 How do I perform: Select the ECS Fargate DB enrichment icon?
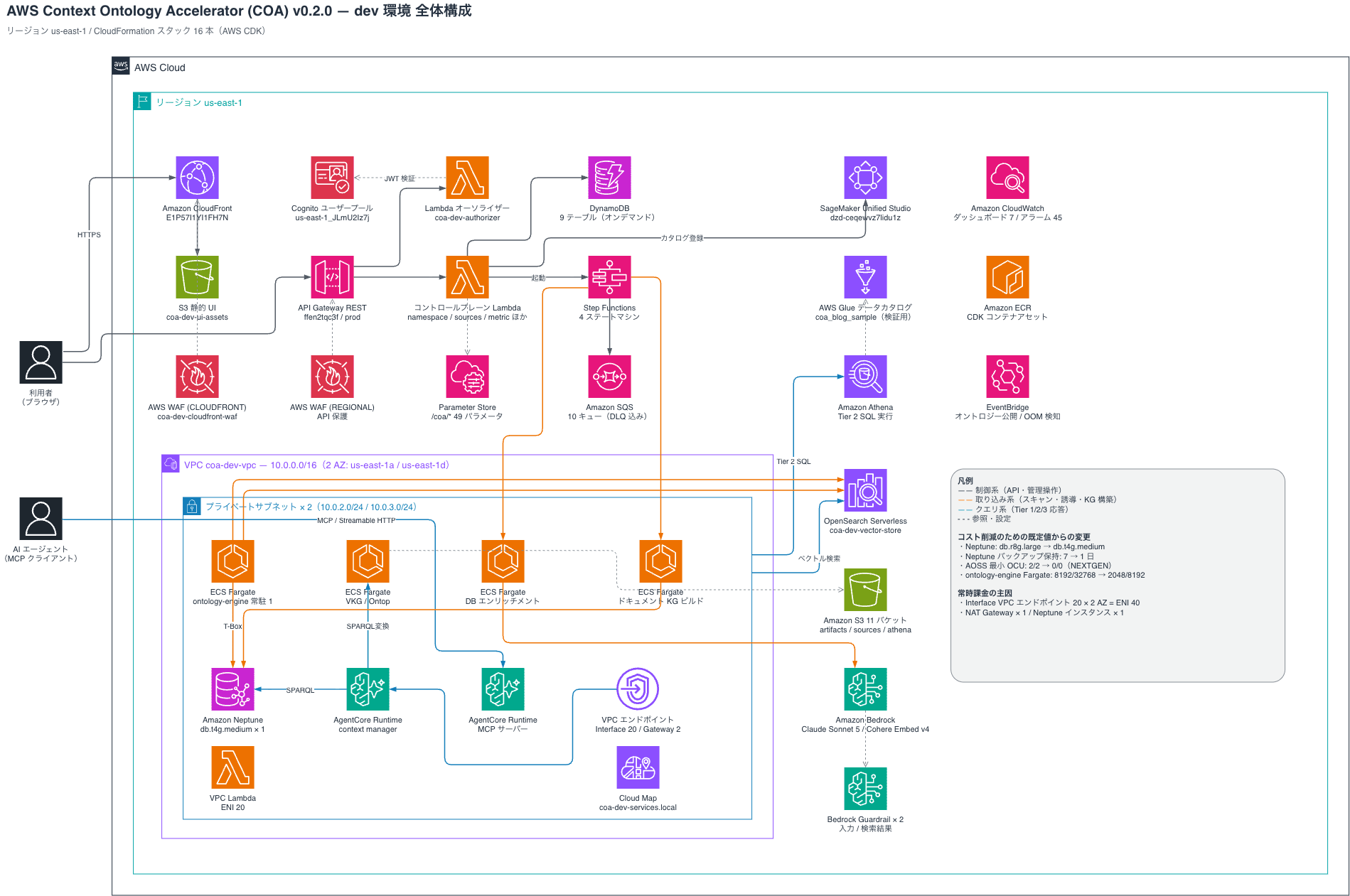(x=503, y=561)
